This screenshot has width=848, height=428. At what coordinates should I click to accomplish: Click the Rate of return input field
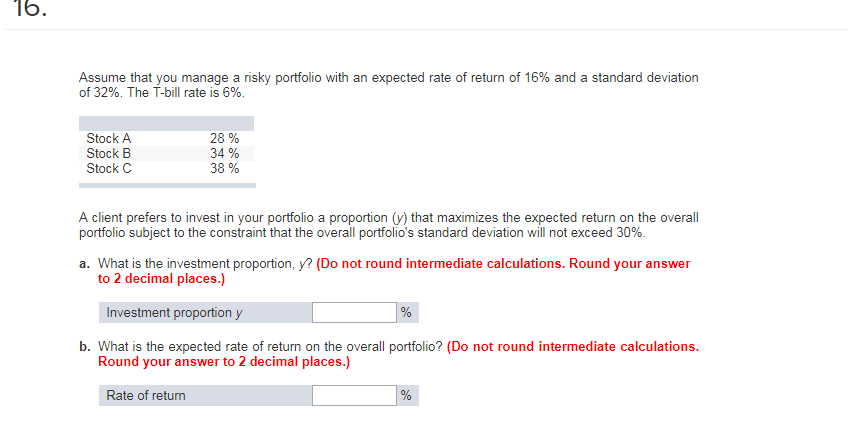[354, 396]
